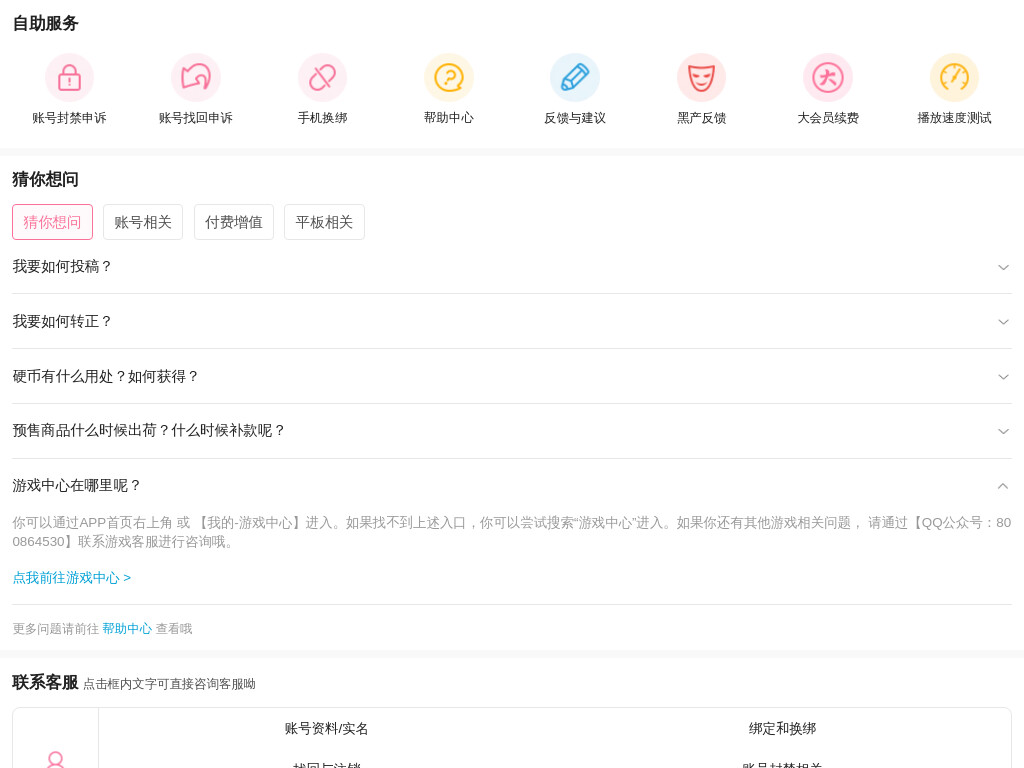Viewport: 1024px width, 768px height.
Task: Click the 账号封禁申诉 label
Action: tap(69, 118)
